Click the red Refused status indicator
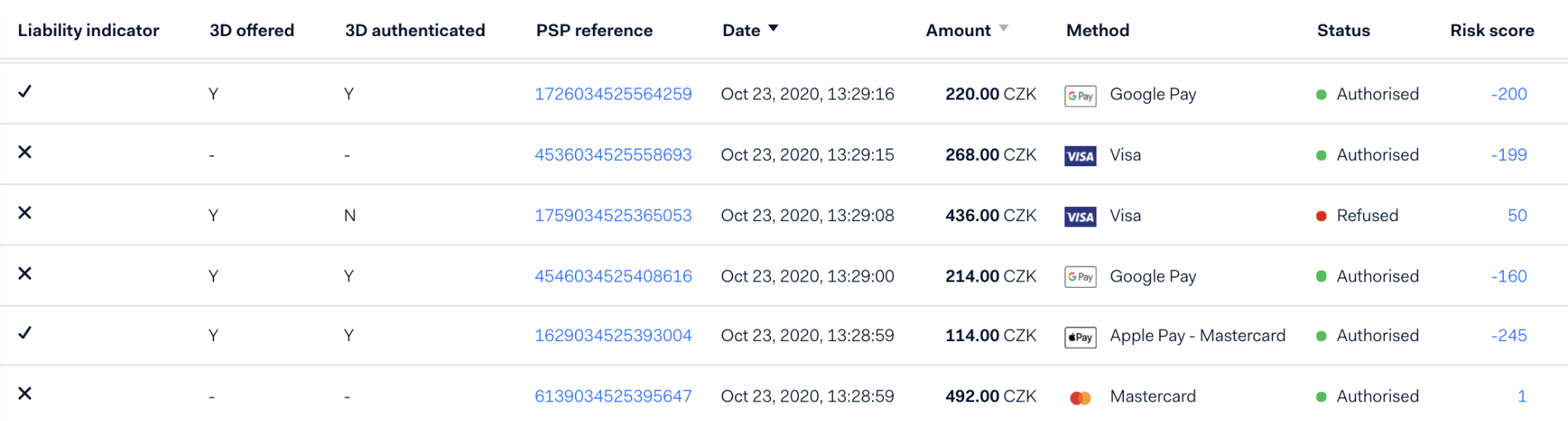The height and width of the screenshot is (421, 1568). point(1321,216)
